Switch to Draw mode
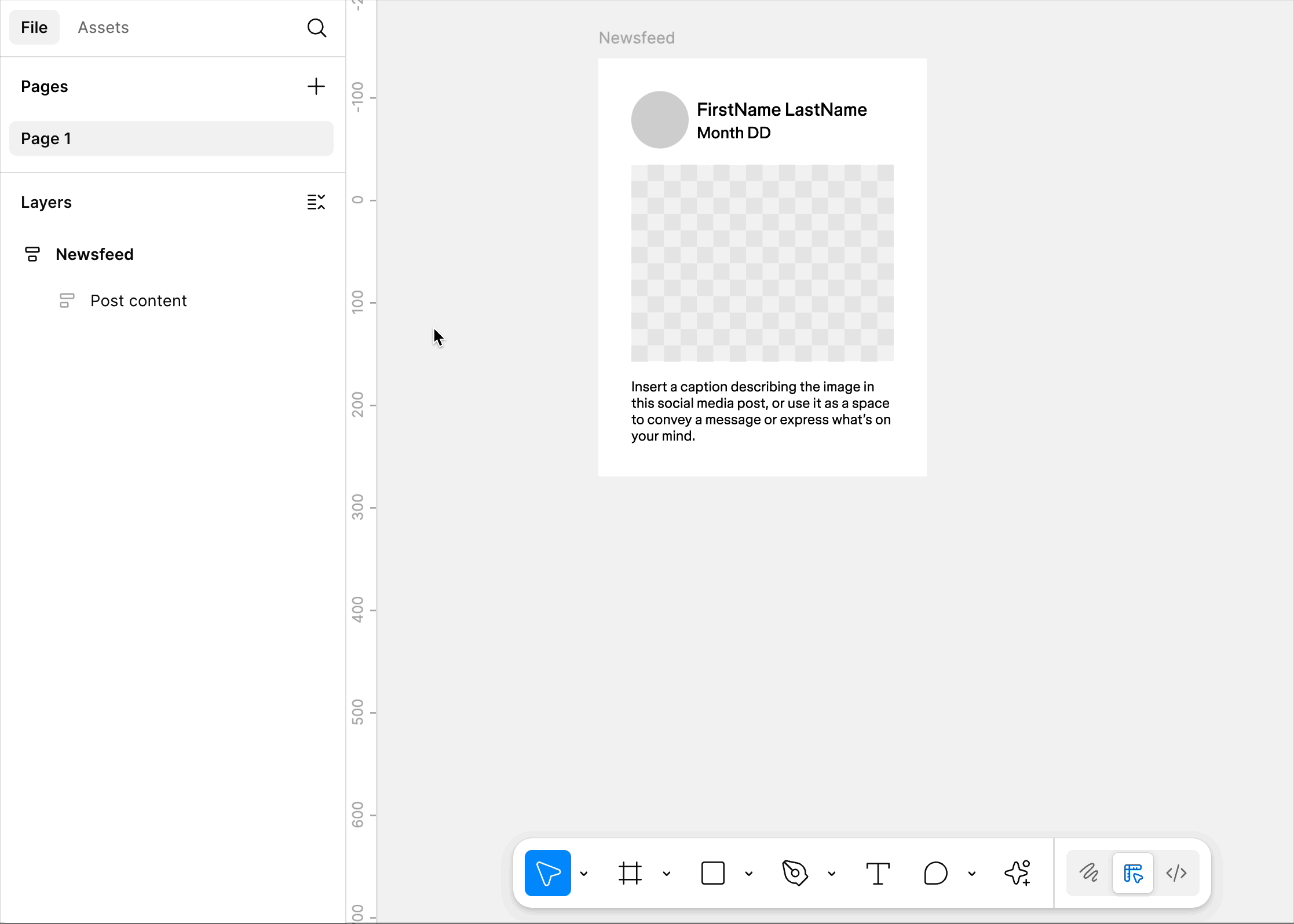The image size is (1294, 924). coord(1089,873)
